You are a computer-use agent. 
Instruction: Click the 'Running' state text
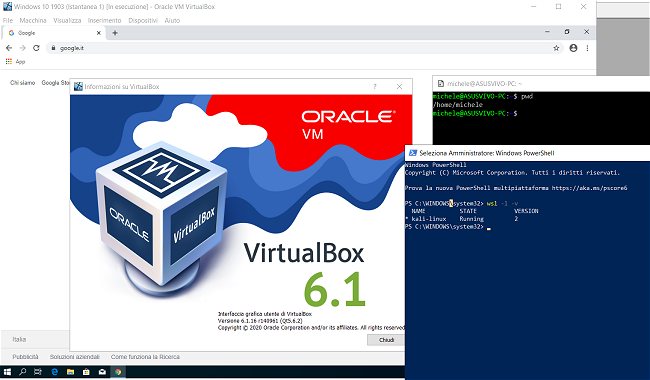tap(471, 219)
